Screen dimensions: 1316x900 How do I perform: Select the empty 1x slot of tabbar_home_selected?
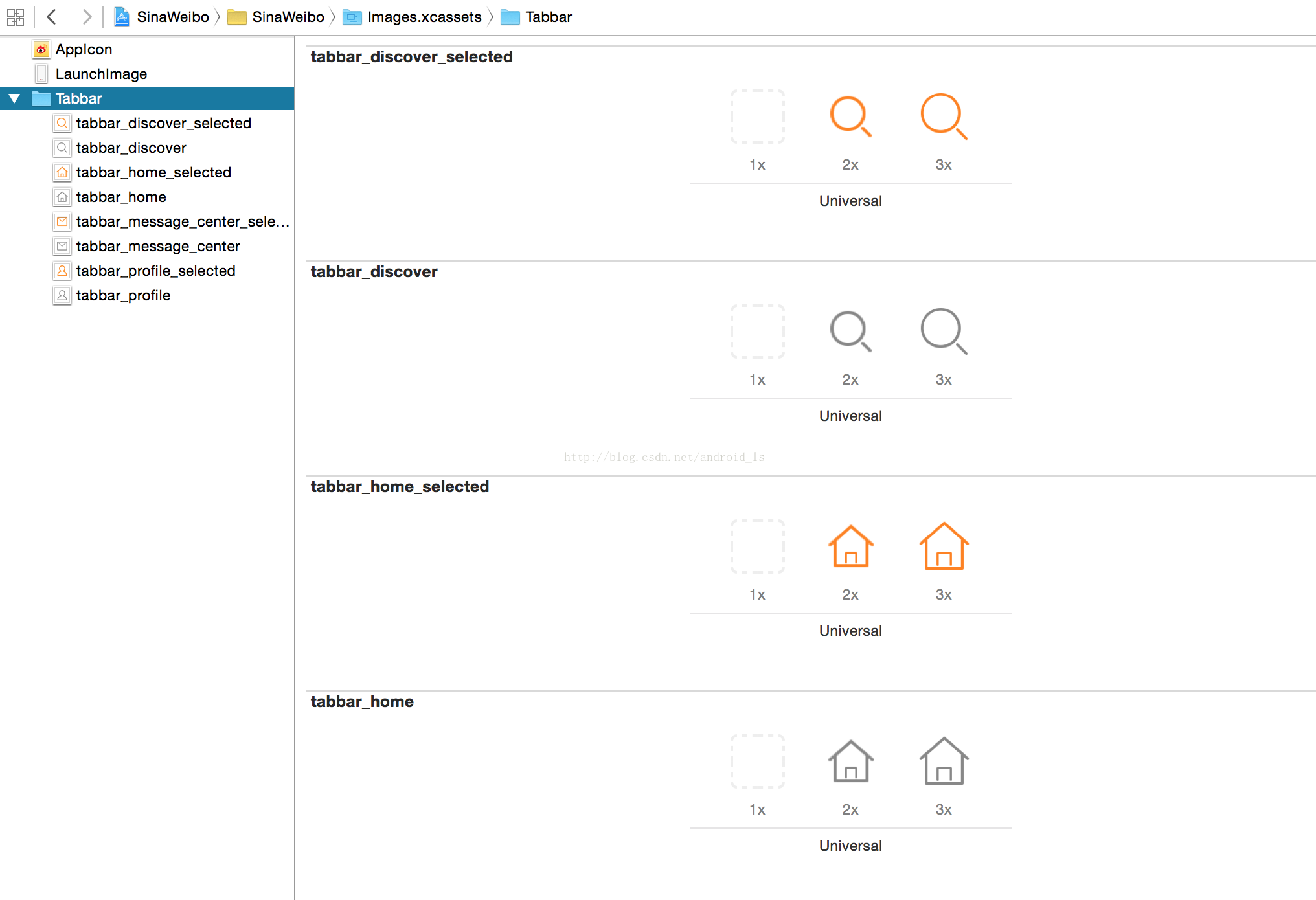click(758, 546)
